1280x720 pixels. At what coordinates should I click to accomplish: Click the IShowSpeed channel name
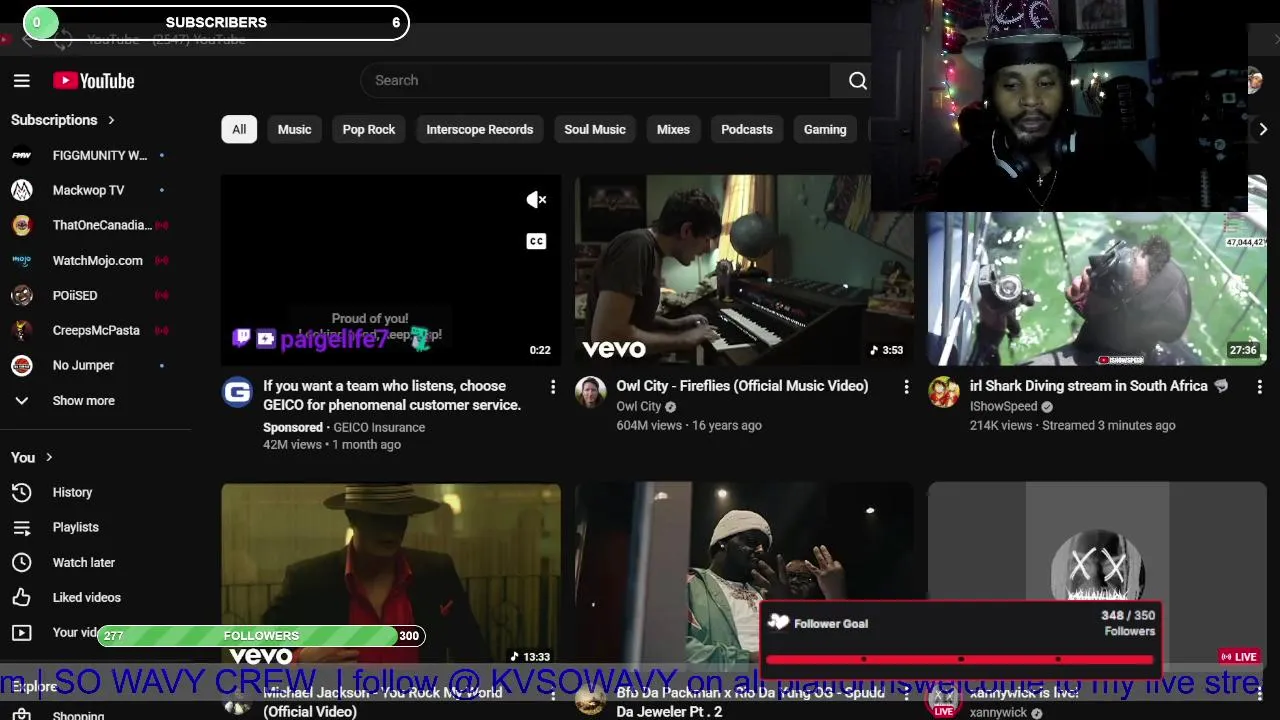(1004, 406)
